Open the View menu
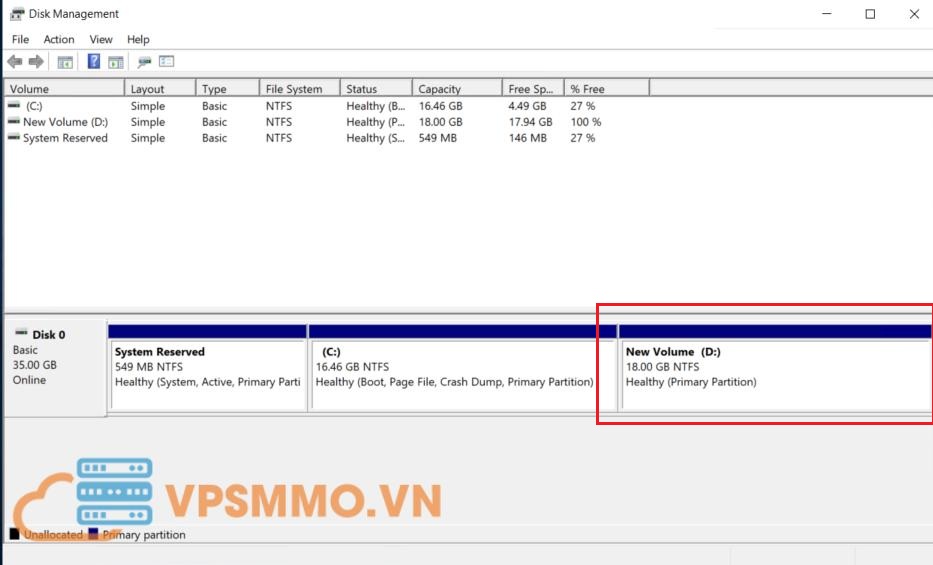 pyautogui.click(x=101, y=39)
